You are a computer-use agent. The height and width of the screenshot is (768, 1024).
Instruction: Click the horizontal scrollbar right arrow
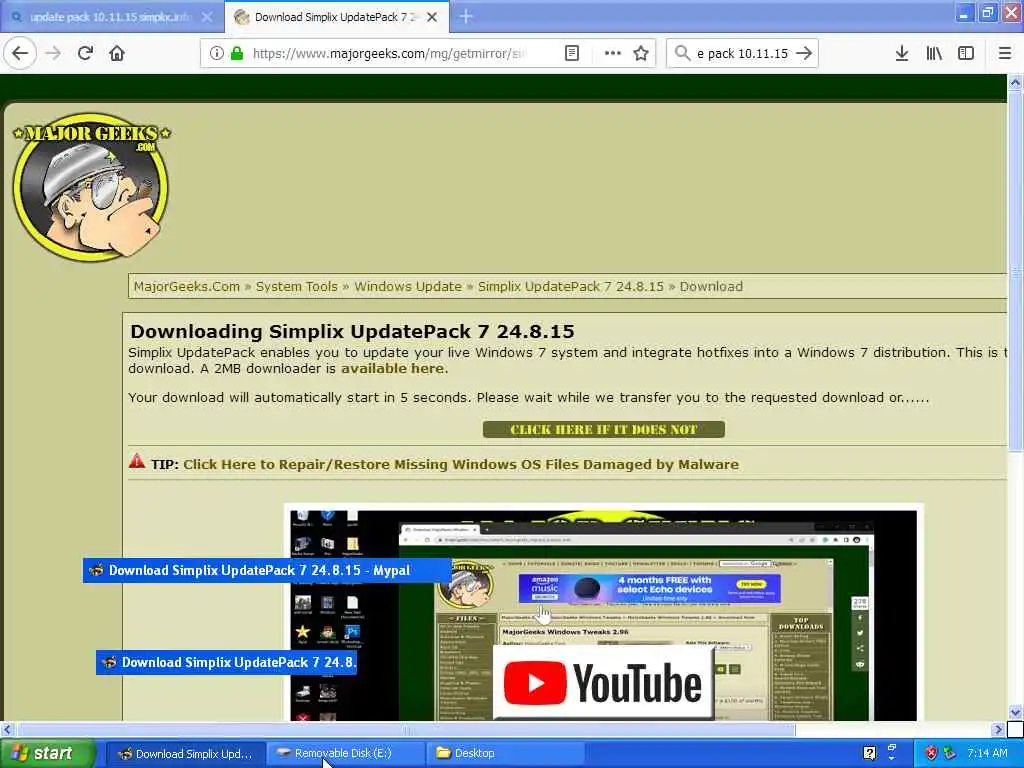[x=998, y=729]
